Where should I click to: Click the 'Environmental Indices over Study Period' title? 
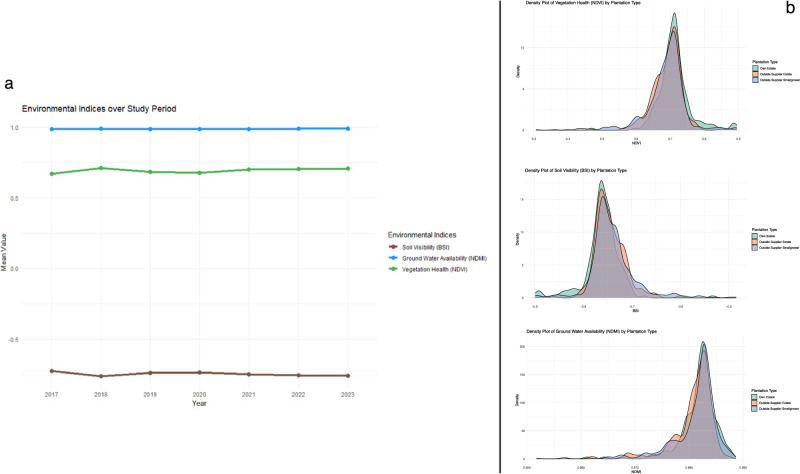[x=100, y=107]
